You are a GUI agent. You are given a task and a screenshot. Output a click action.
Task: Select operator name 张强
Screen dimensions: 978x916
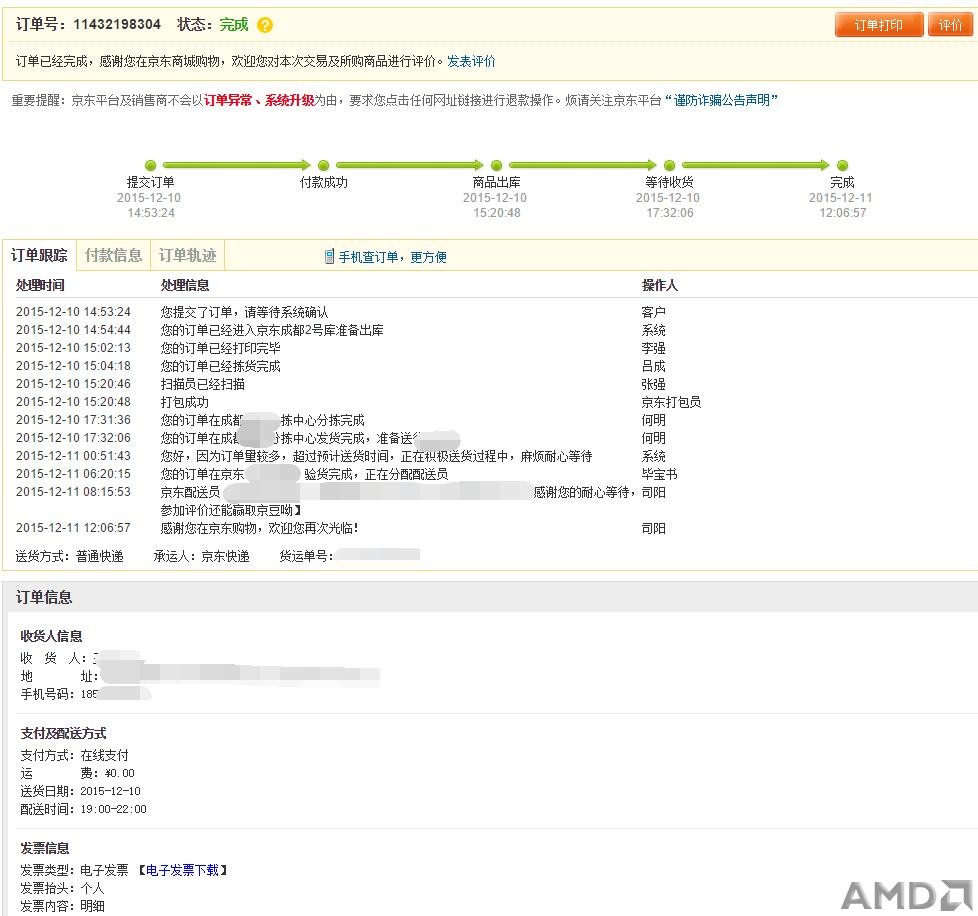654,384
